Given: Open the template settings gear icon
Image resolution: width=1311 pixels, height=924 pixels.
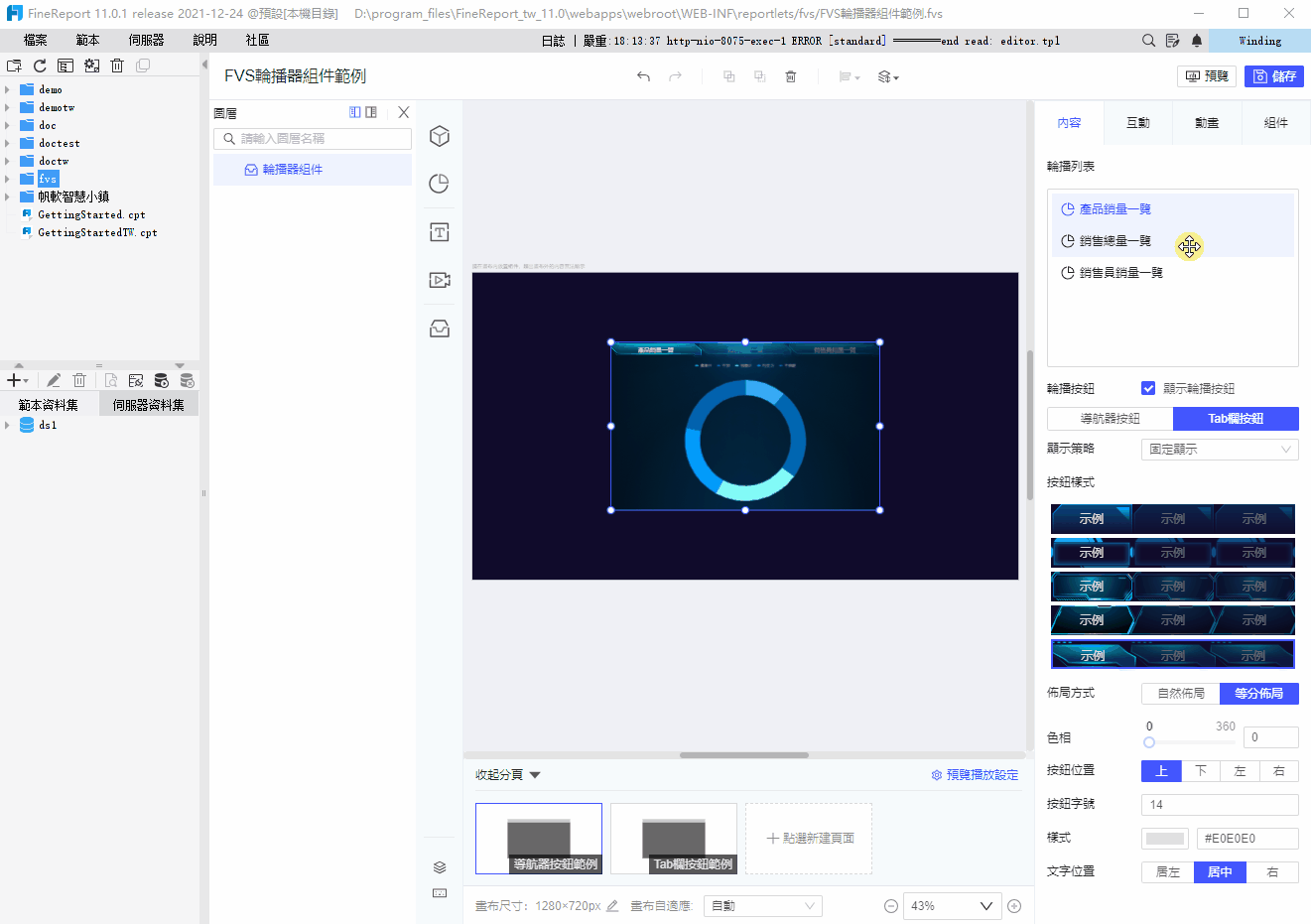Looking at the screenshot, I should click(x=91, y=66).
